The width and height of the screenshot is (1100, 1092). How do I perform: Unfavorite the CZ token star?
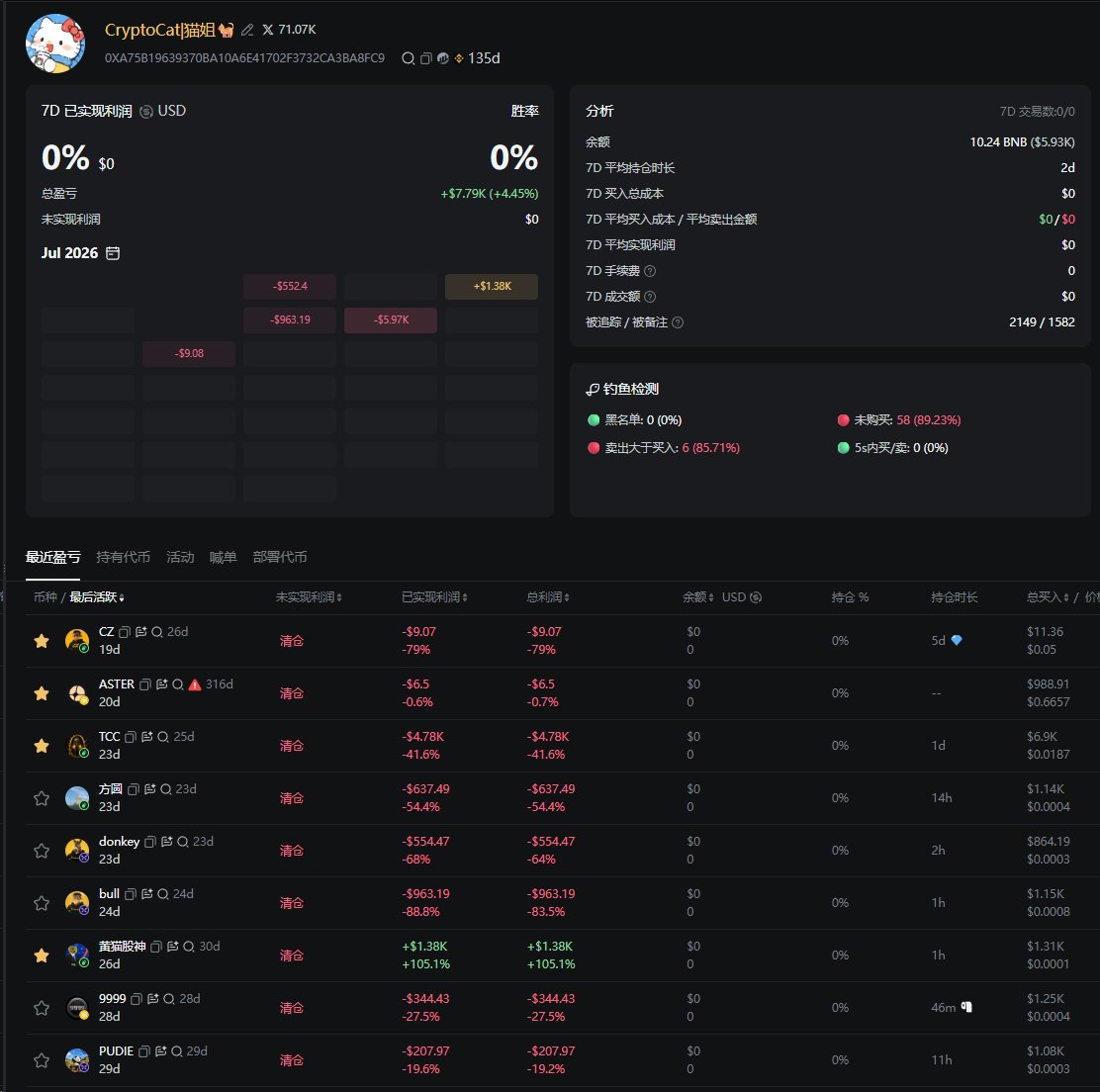point(42,641)
